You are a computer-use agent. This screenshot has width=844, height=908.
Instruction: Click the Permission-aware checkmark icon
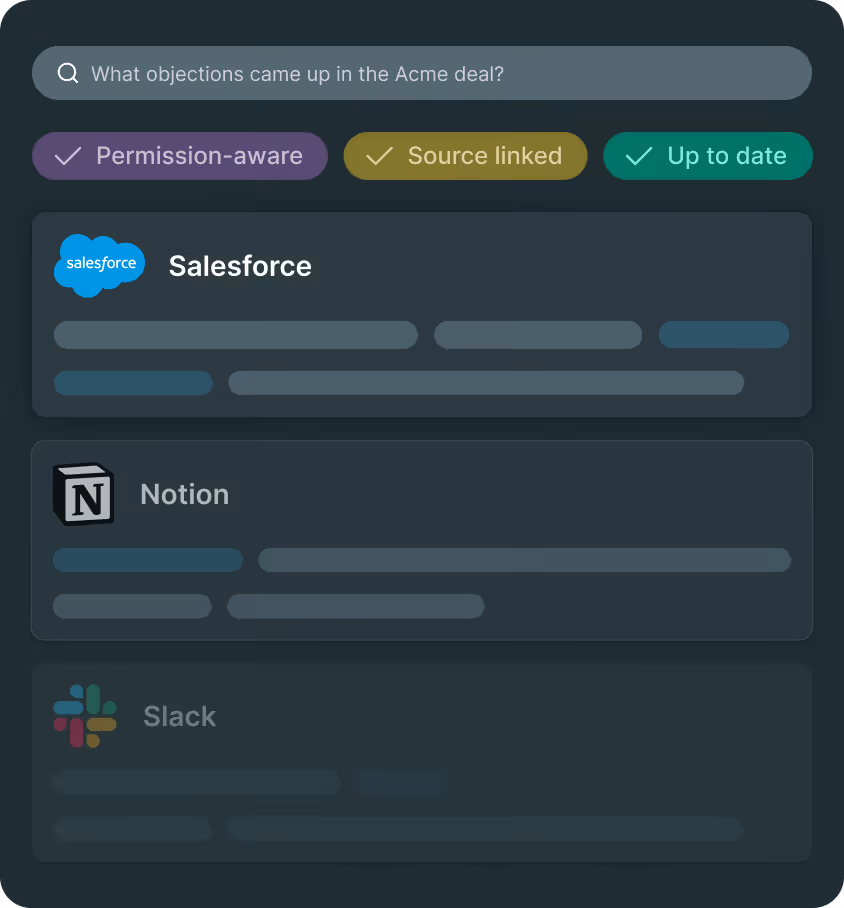[x=67, y=156]
